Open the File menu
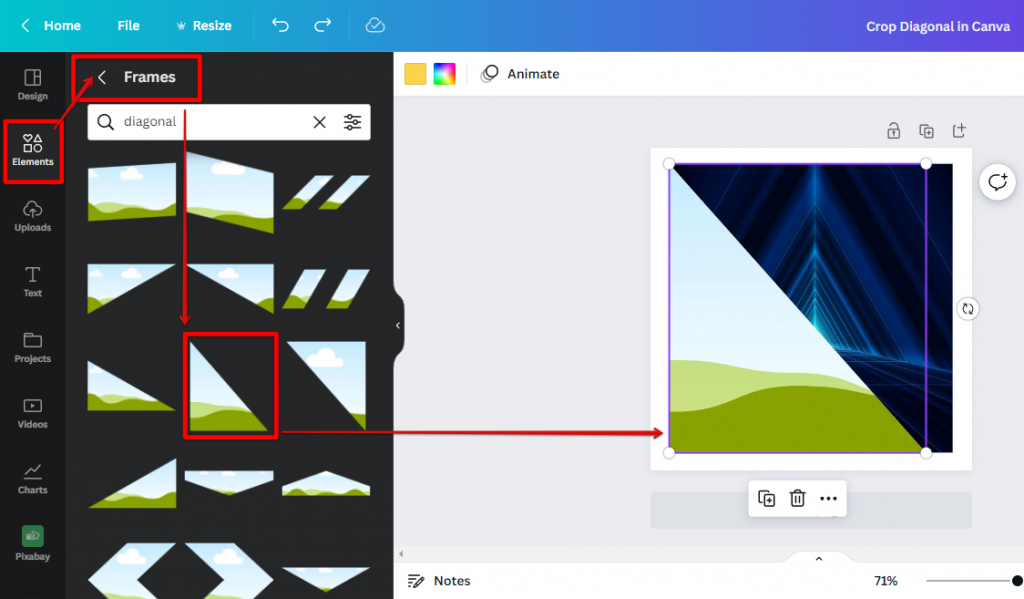The height and width of the screenshot is (599, 1024). (x=128, y=26)
